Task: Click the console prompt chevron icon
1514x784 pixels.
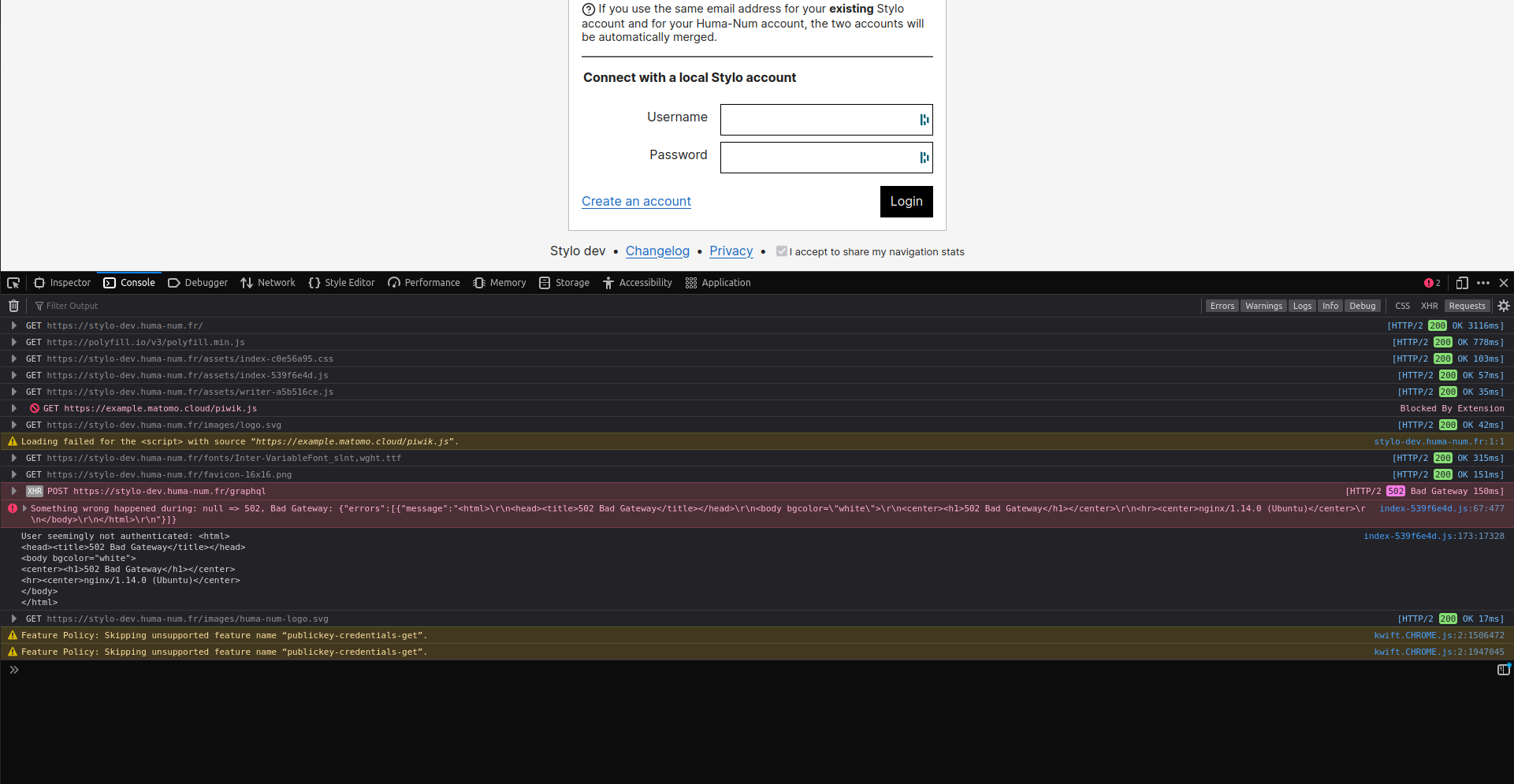Action: pyautogui.click(x=14, y=670)
